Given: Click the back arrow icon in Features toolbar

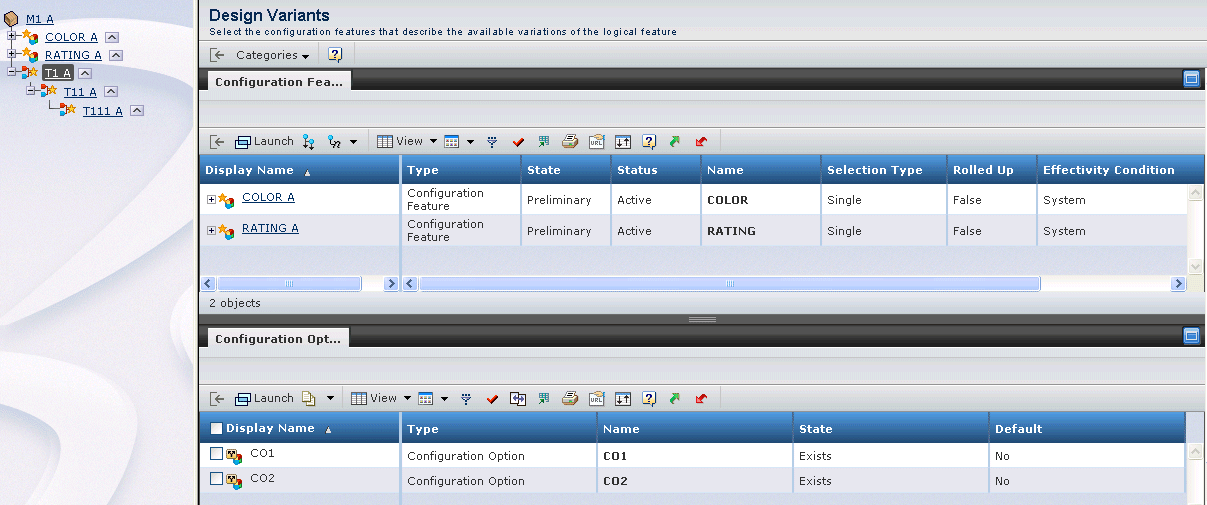Looking at the screenshot, I should [217, 142].
